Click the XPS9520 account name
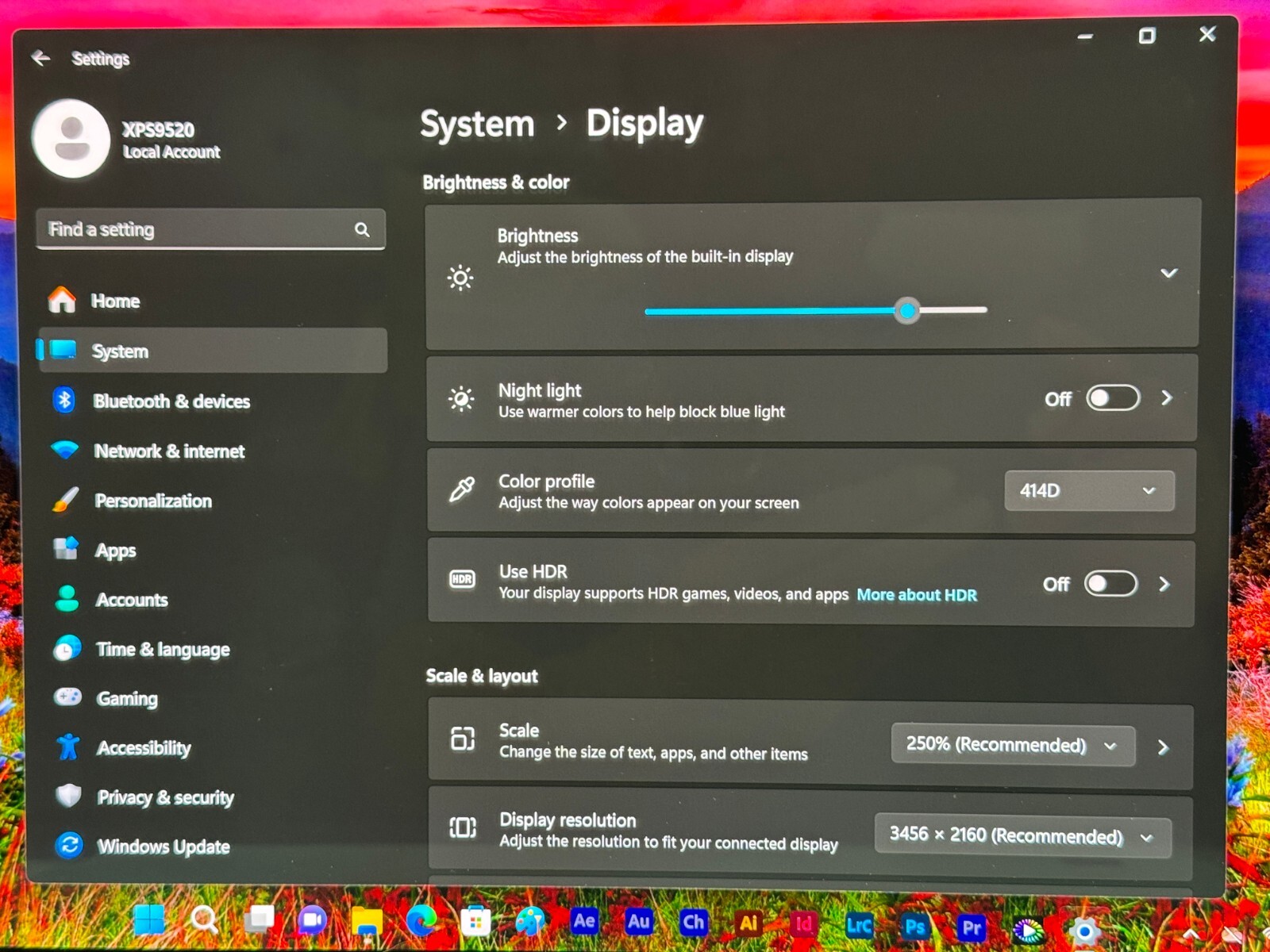 [x=158, y=129]
